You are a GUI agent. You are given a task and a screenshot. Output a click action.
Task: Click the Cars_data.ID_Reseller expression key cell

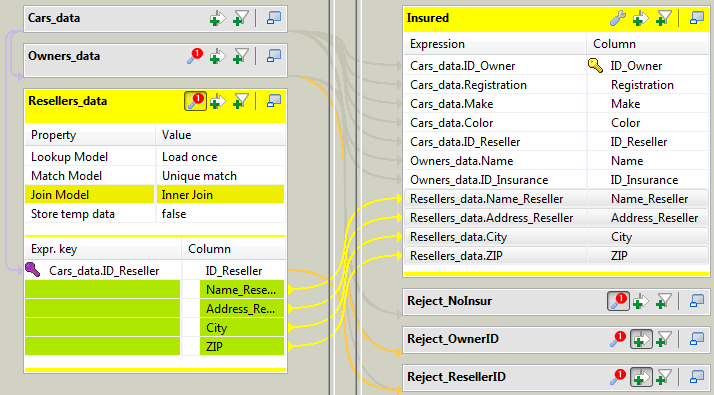pos(104,271)
